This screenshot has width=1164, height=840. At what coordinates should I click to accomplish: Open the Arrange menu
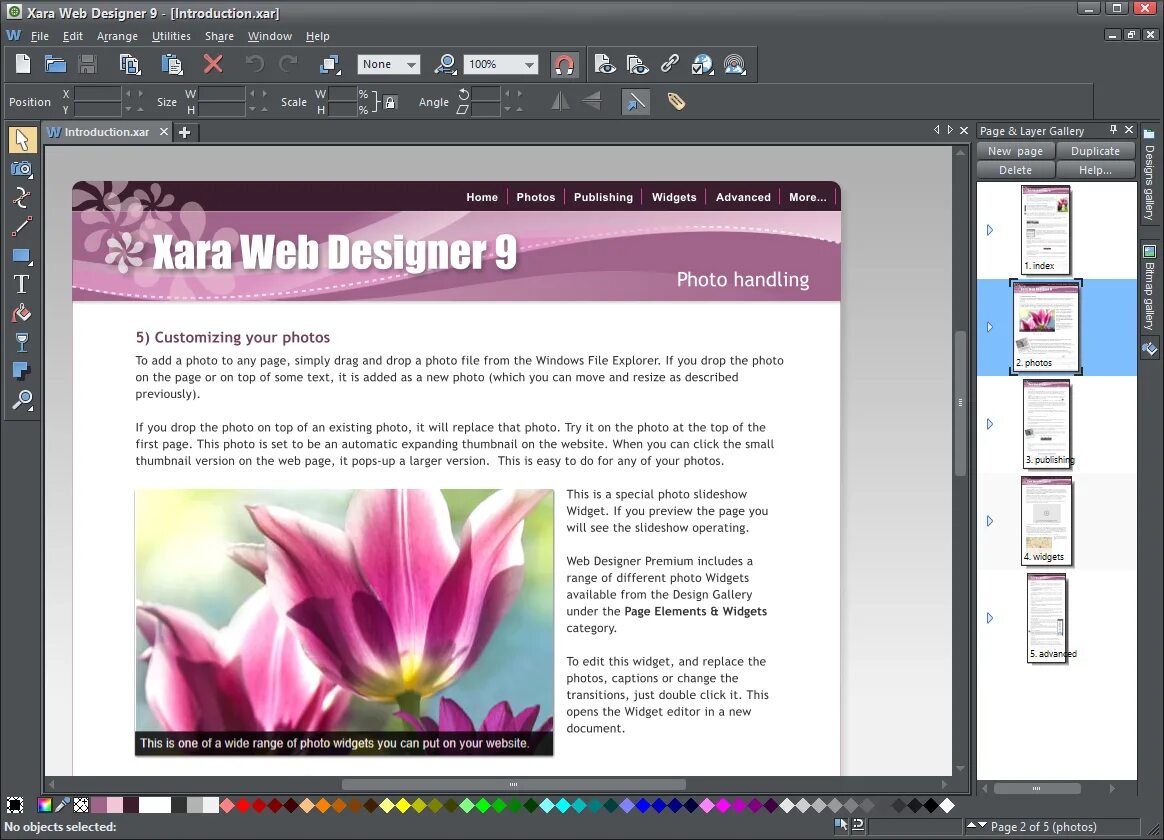click(117, 36)
